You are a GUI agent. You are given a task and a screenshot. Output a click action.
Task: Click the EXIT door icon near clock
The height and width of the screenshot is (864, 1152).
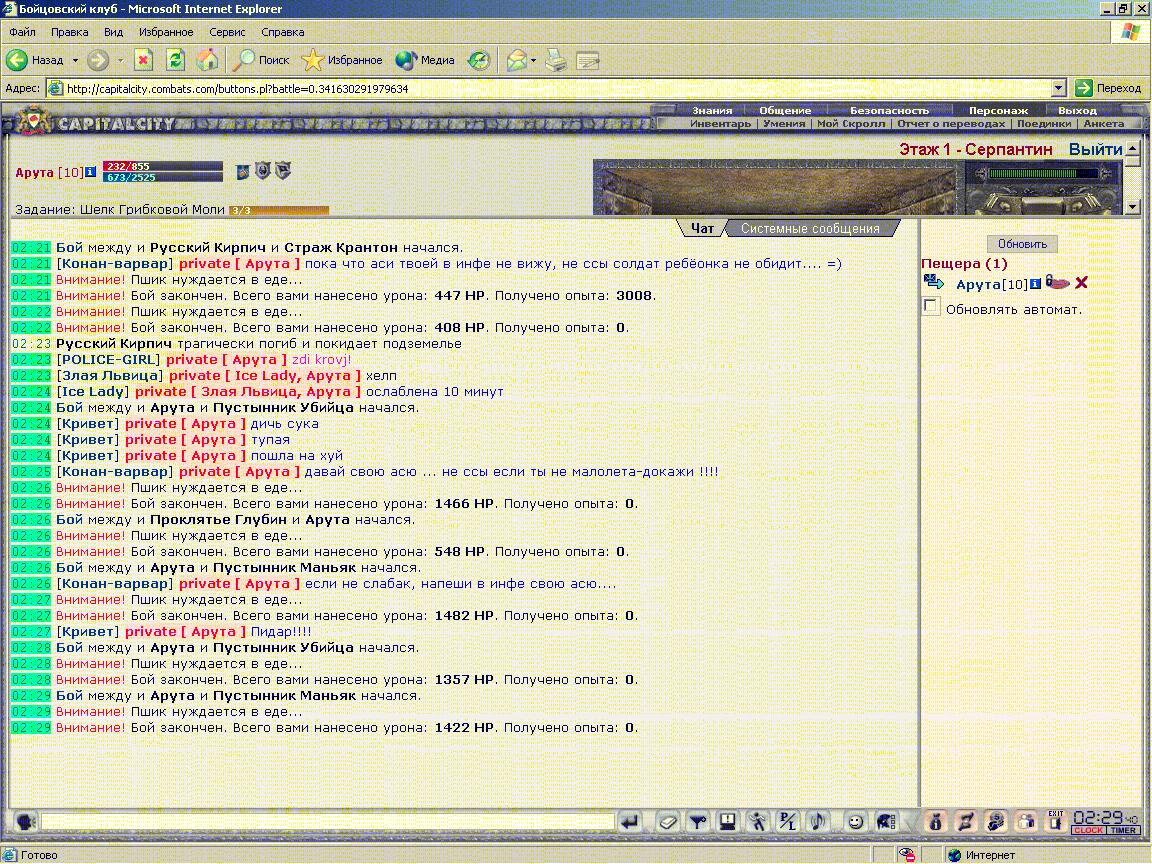pyautogui.click(x=1056, y=820)
